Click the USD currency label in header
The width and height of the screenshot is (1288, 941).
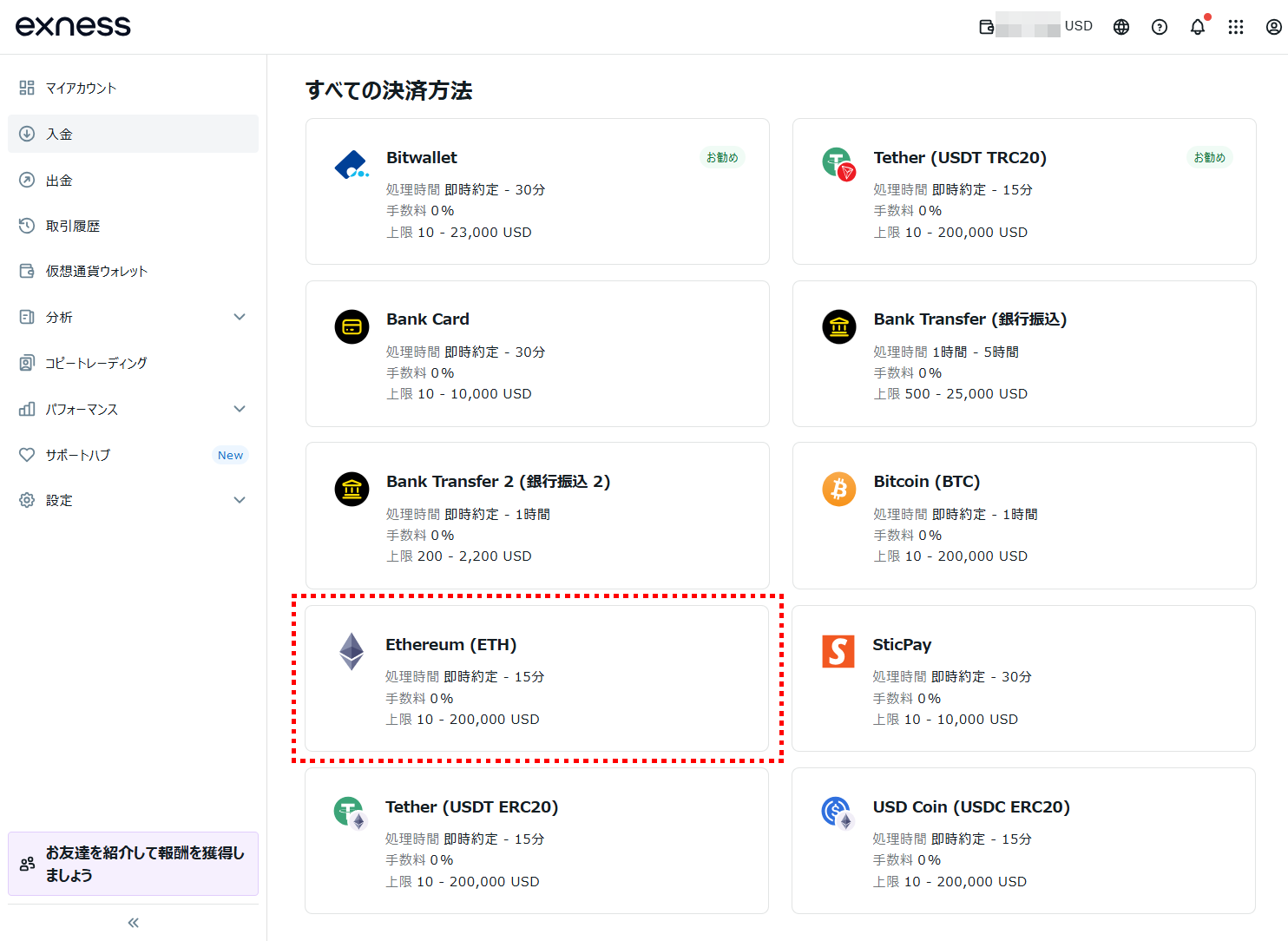[x=1079, y=26]
